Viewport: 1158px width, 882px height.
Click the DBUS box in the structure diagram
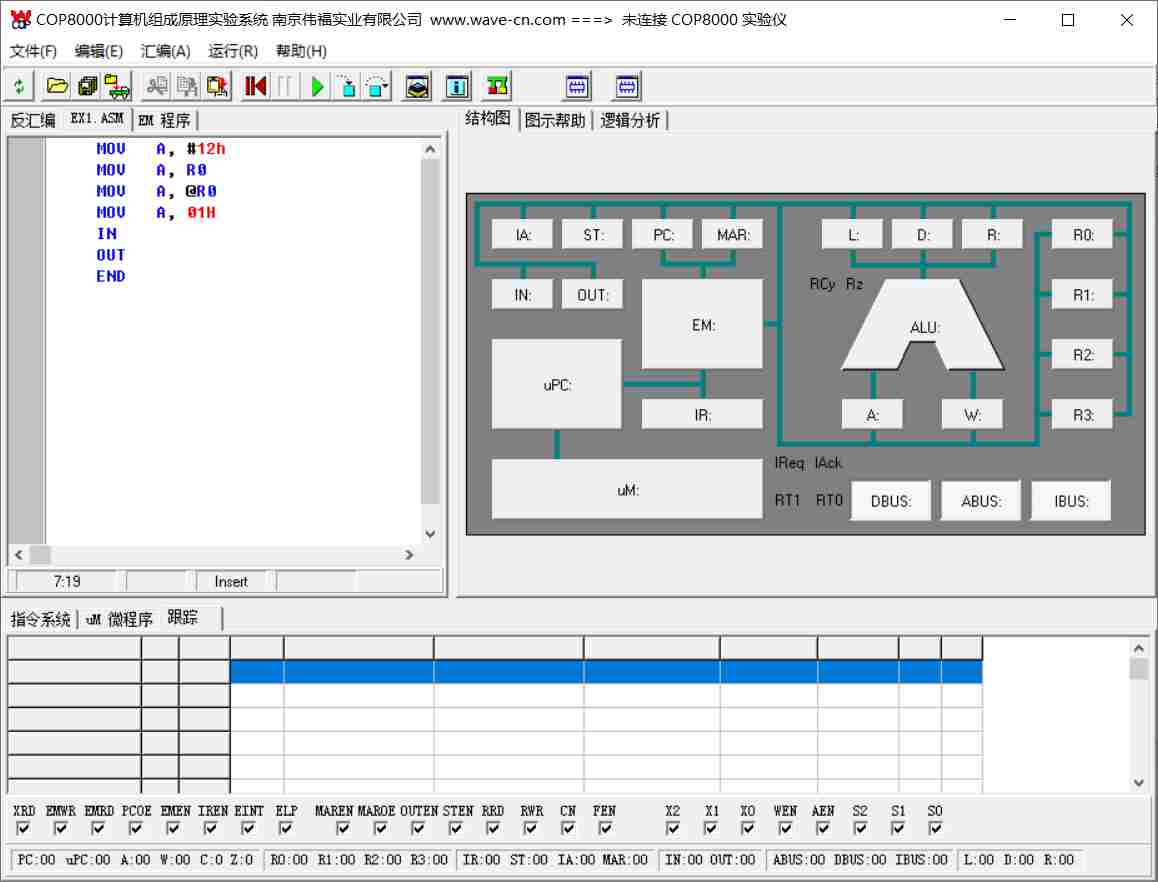pos(891,501)
